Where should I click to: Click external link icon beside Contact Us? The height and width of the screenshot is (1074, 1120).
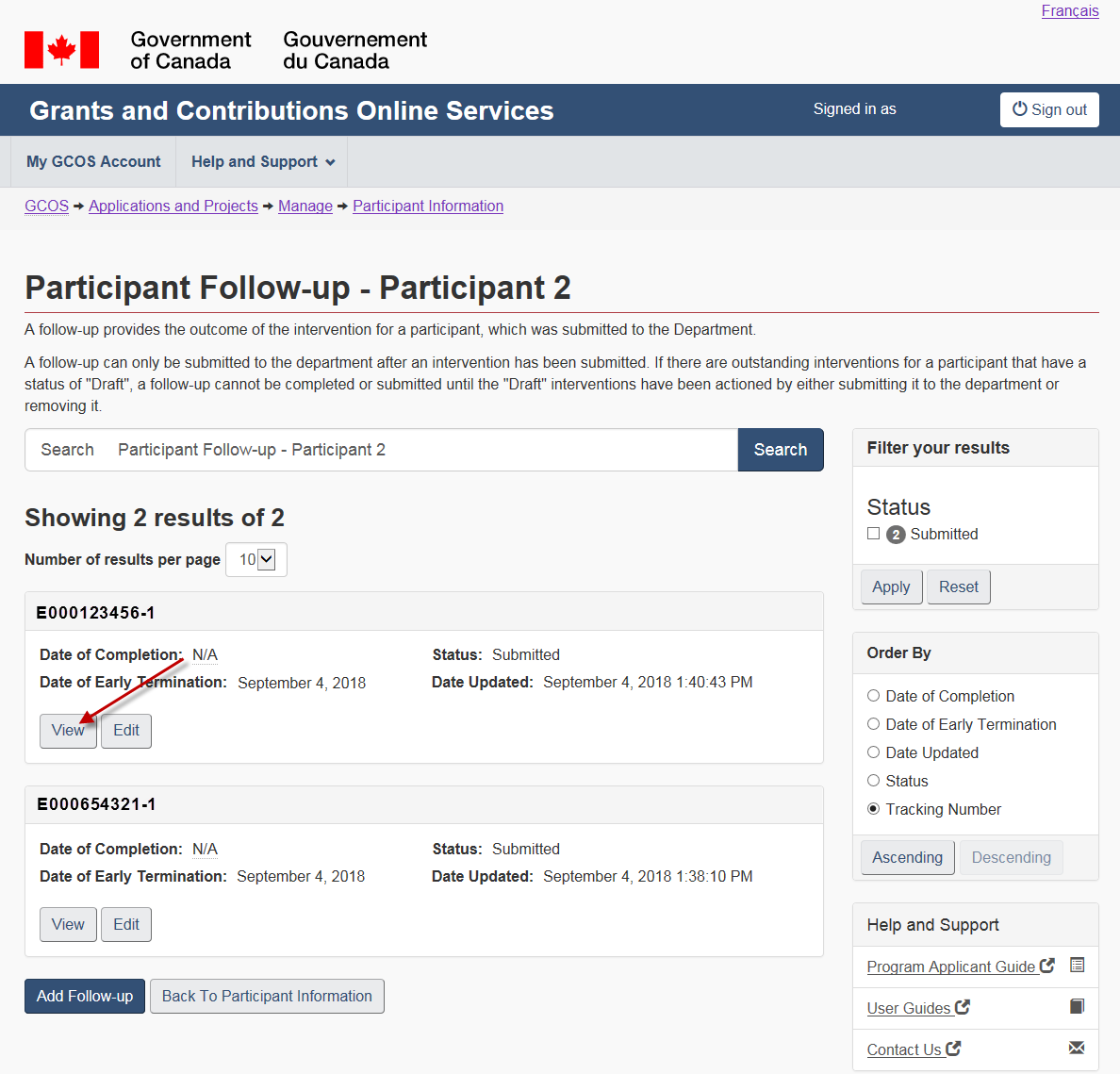[953, 1049]
